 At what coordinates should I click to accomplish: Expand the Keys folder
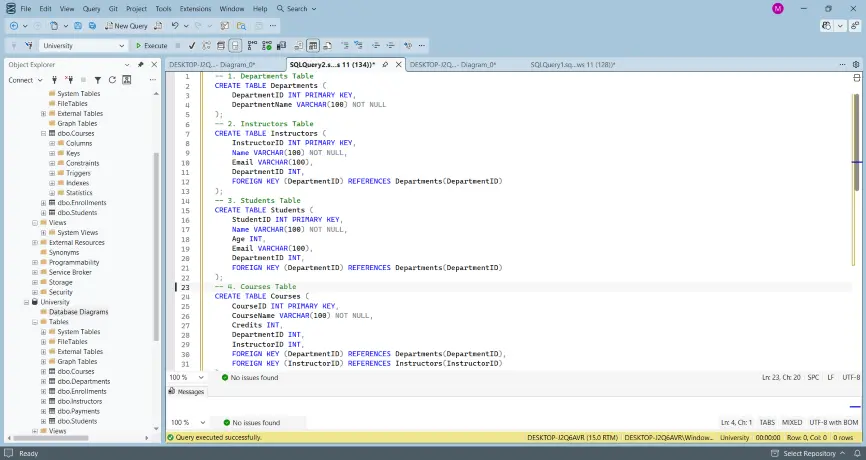click(x=52, y=154)
